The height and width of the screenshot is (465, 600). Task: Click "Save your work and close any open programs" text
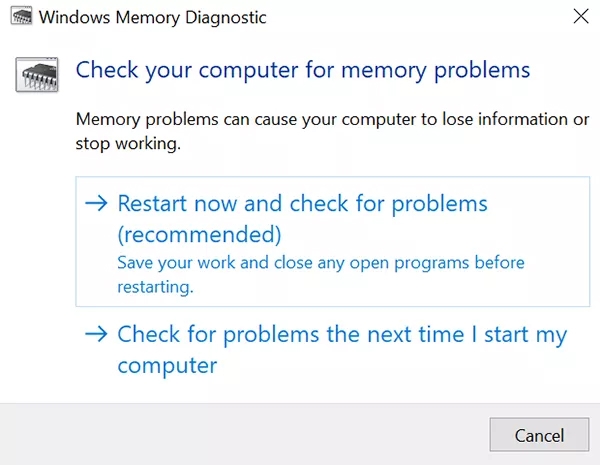pyautogui.click(x=320, y=263)
